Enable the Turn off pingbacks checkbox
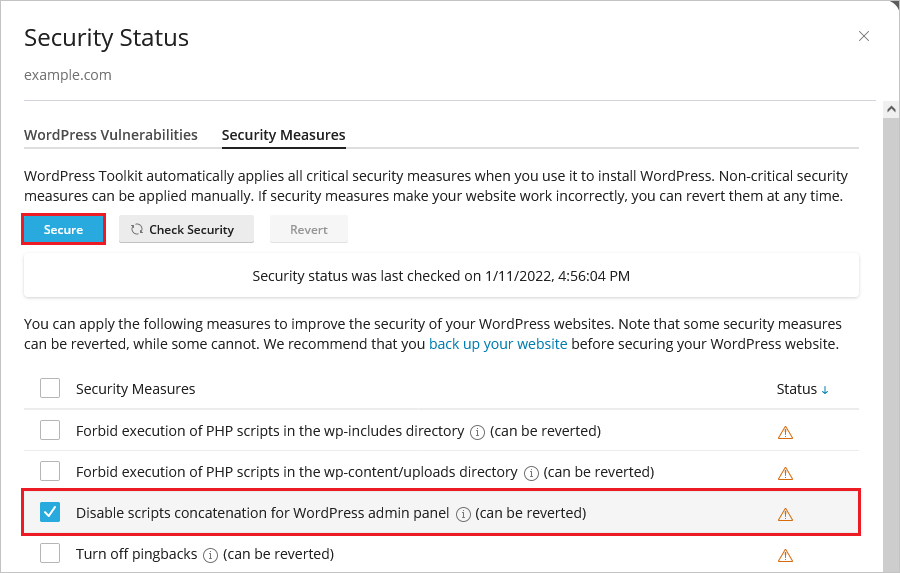 click(x=50, y=553)
